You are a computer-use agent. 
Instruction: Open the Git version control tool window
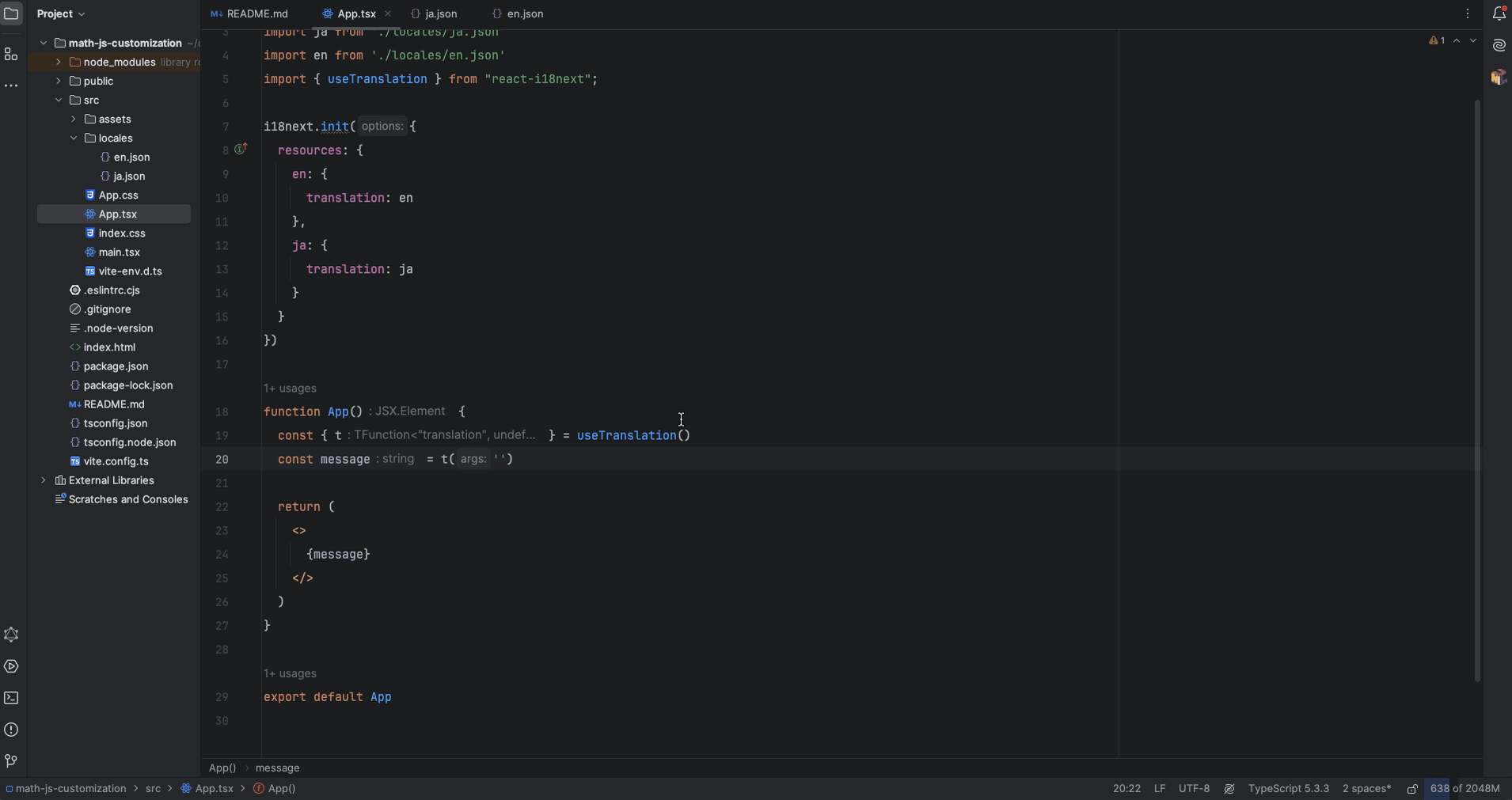[11, 761]
